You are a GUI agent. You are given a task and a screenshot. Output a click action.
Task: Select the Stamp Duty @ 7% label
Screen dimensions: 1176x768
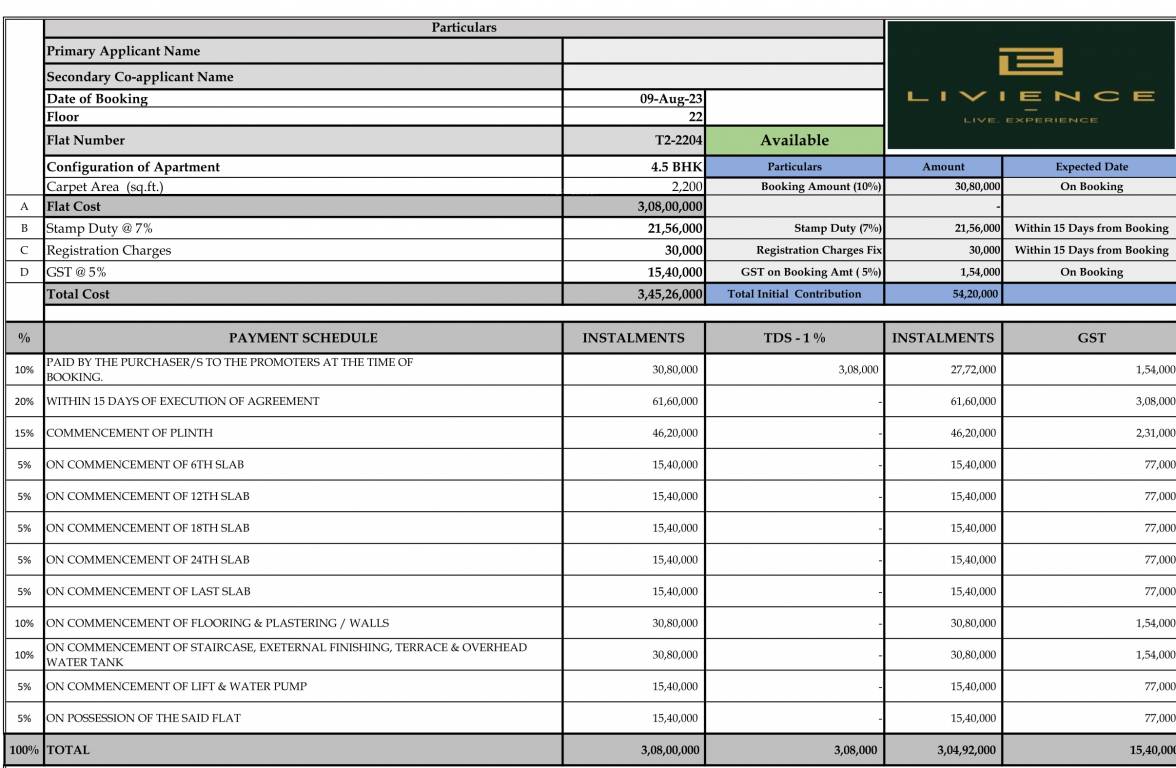100,229
